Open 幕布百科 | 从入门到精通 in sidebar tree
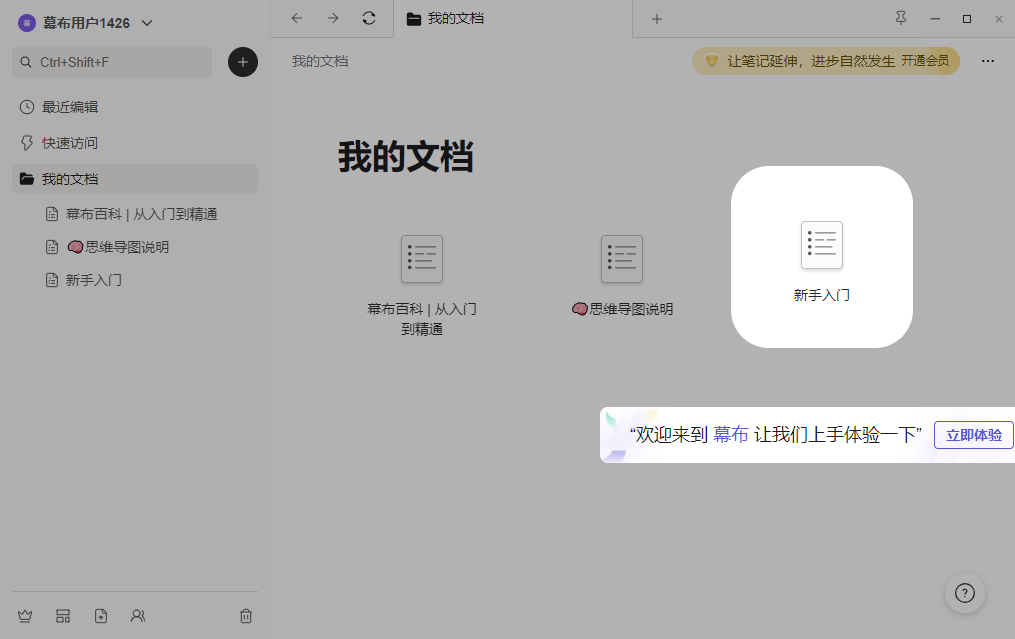The width and height of the screenshot is (1015, 639). click(141, 214)
